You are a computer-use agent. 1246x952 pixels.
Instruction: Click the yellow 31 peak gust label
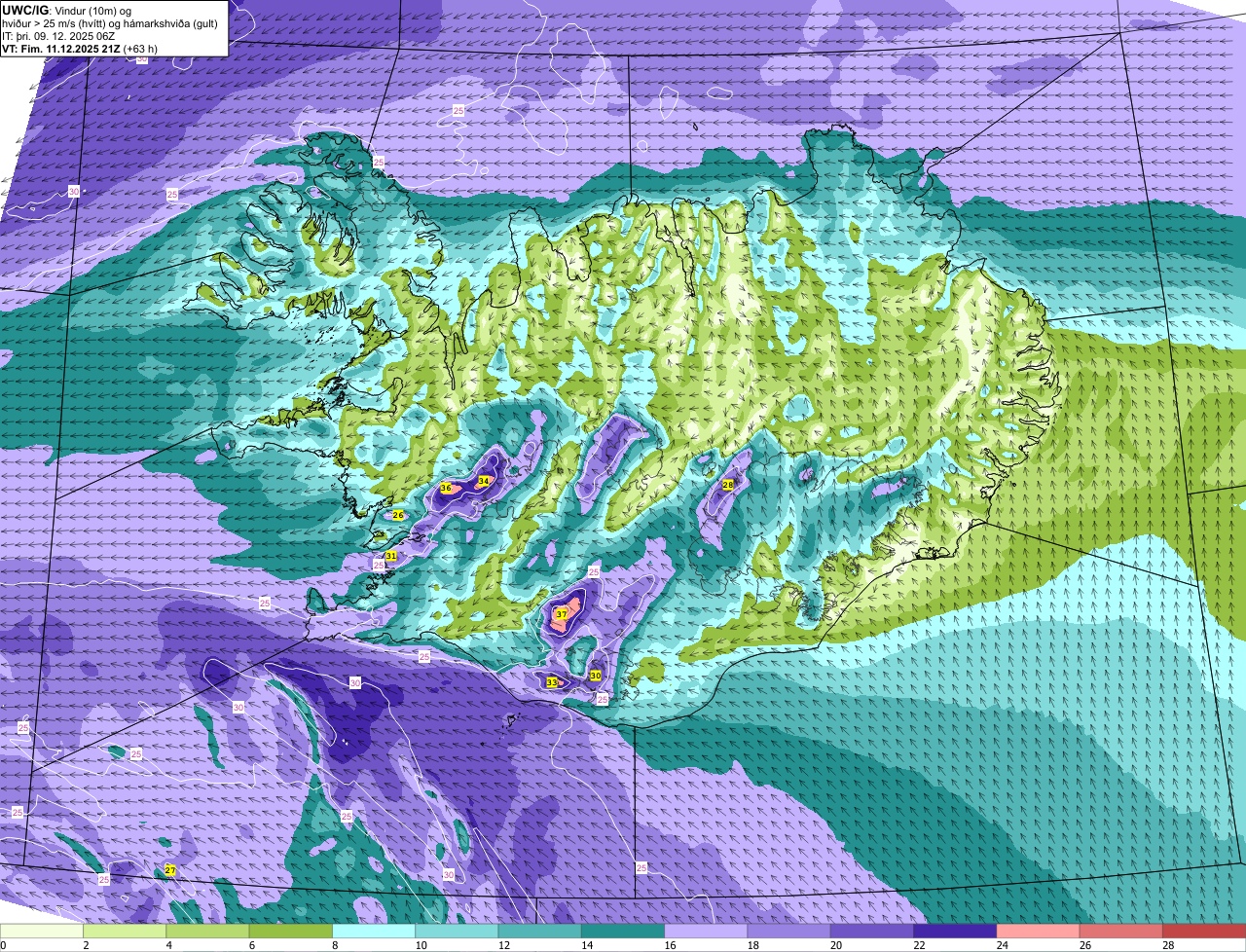coord(390,555)
